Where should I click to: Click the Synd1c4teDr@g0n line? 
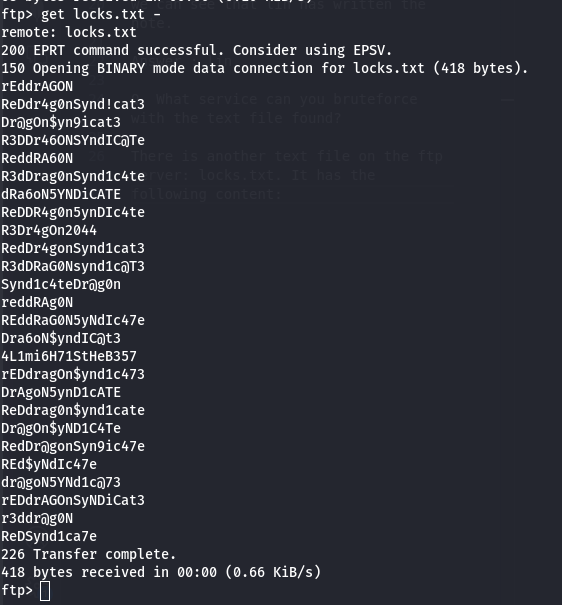(61, 284)
